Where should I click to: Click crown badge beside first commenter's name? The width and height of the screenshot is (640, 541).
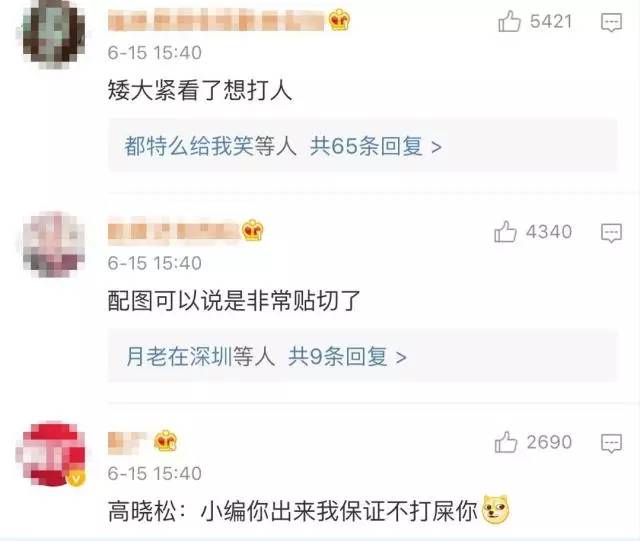[x=340, y=20]
